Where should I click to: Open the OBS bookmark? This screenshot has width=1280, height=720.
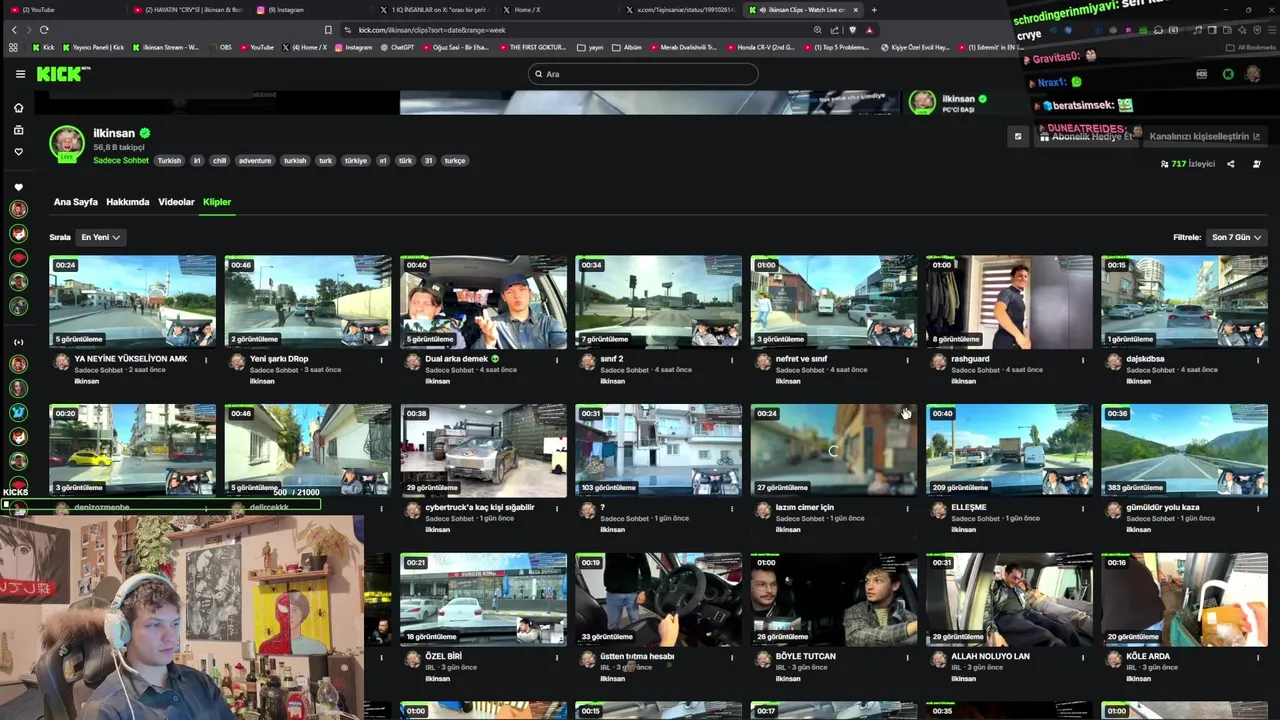click(220, 47)
